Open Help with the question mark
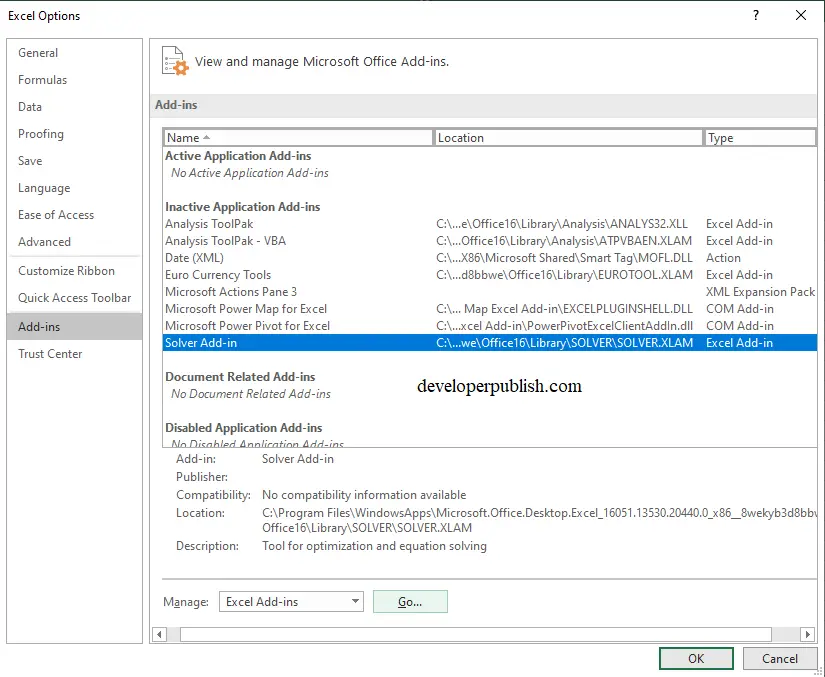Screen dimensions: 825x677 756,15
